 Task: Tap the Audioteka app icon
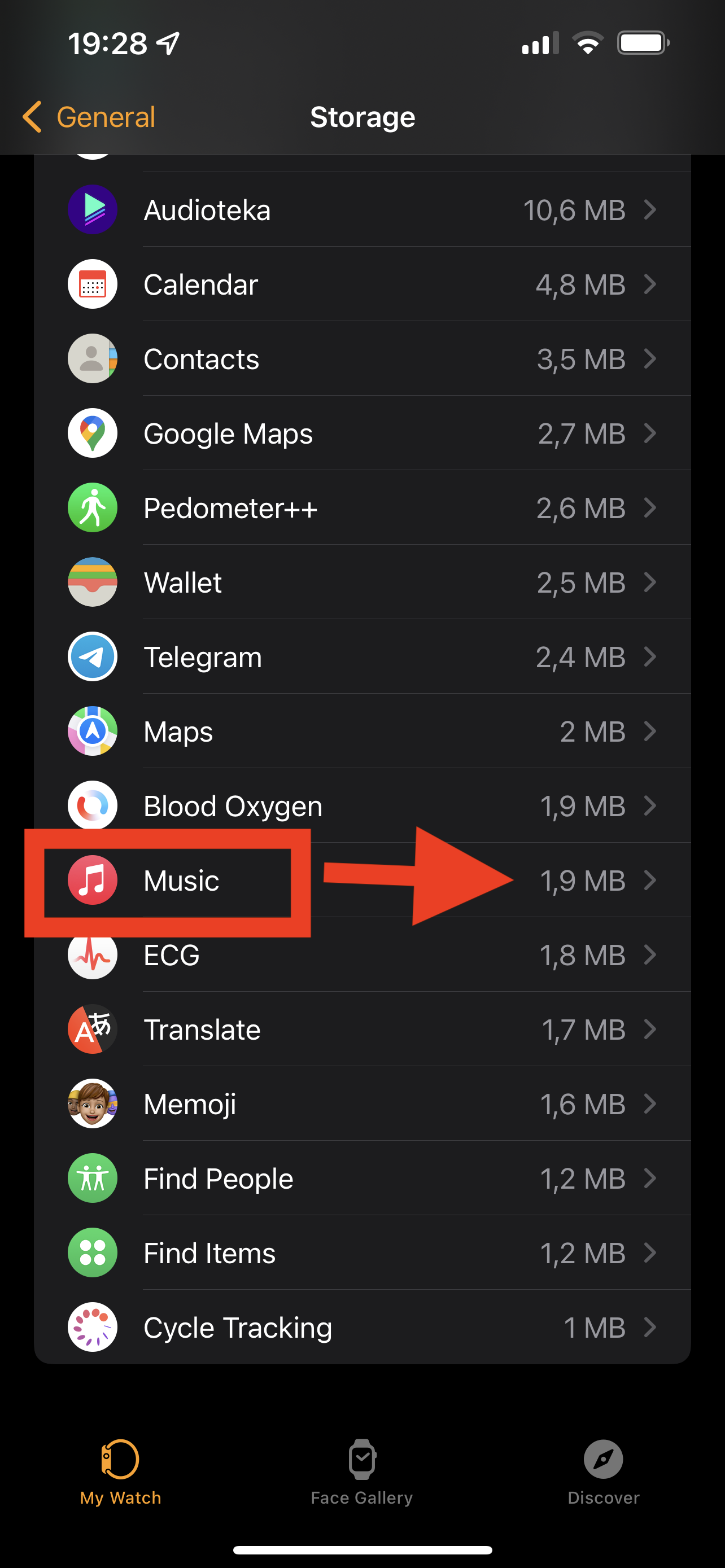click(93, 210)
